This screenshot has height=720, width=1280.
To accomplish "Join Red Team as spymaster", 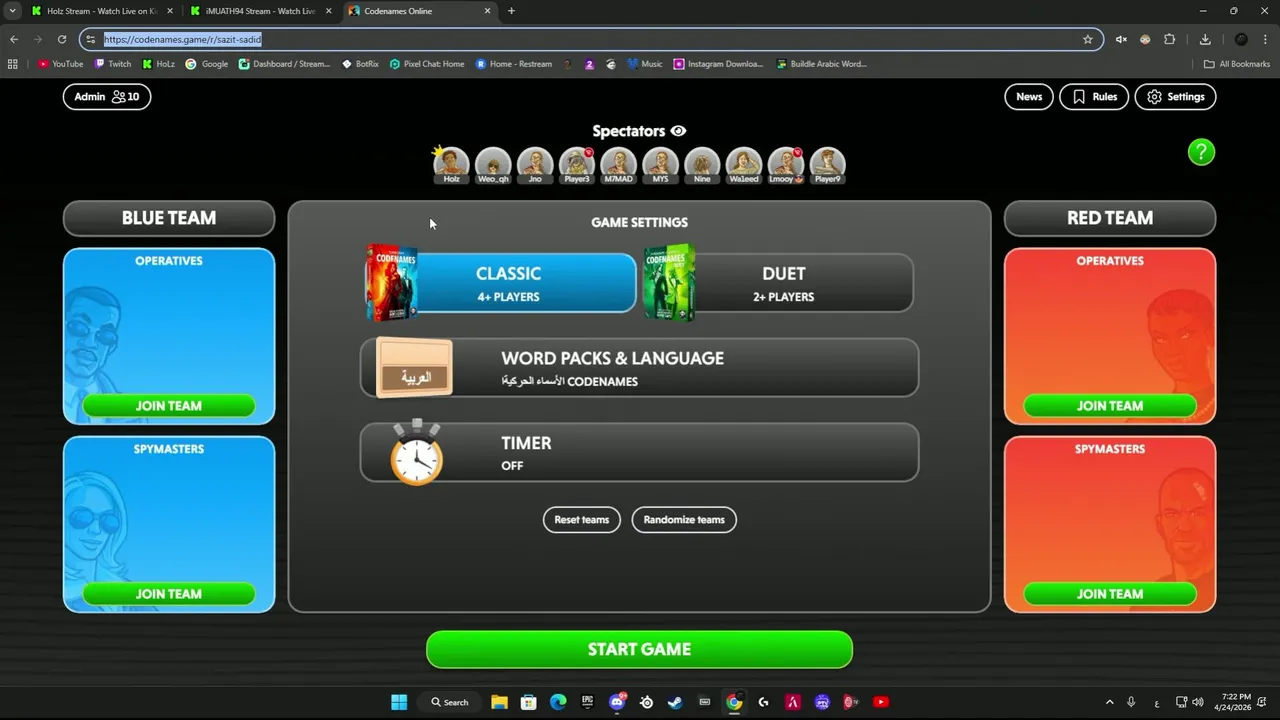I will click(1110, 593).
